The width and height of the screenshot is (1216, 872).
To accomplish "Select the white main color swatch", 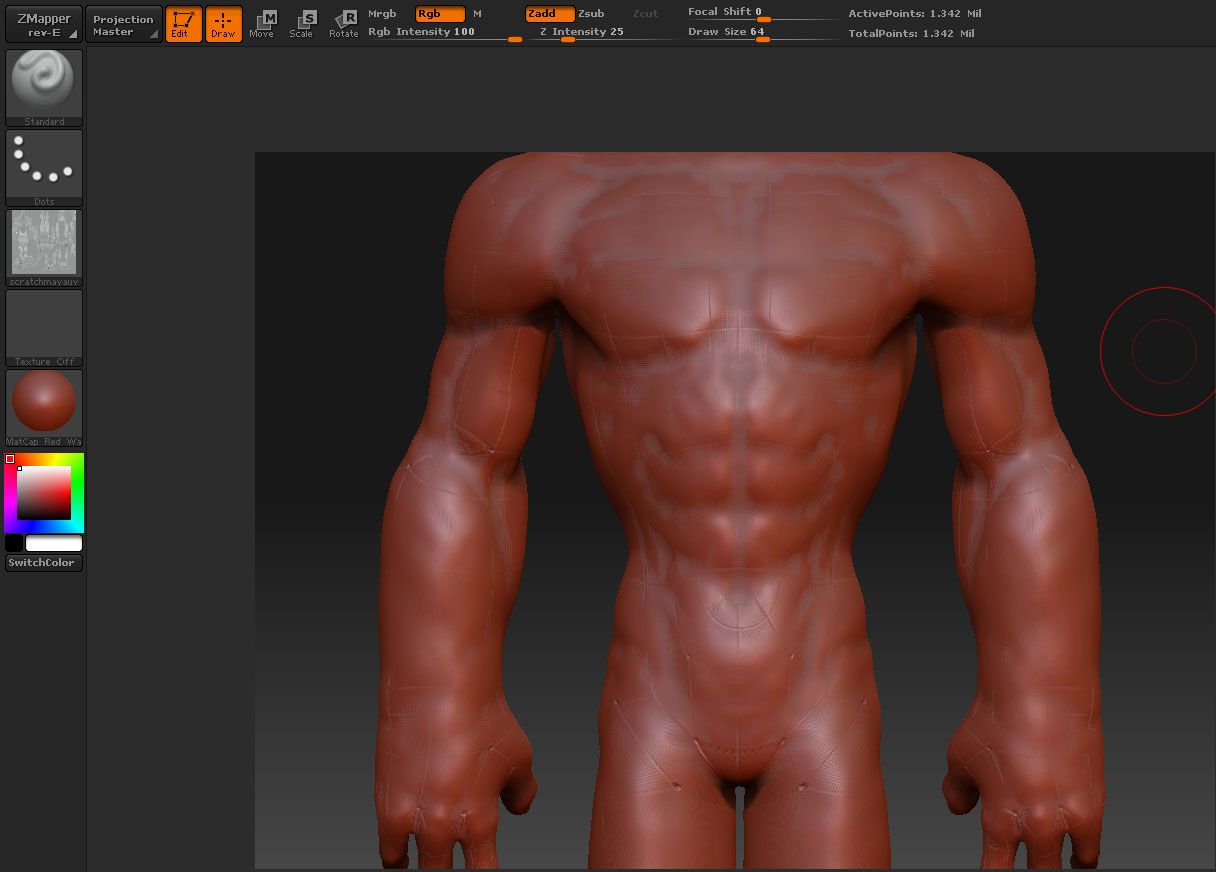I will (54, 543).
